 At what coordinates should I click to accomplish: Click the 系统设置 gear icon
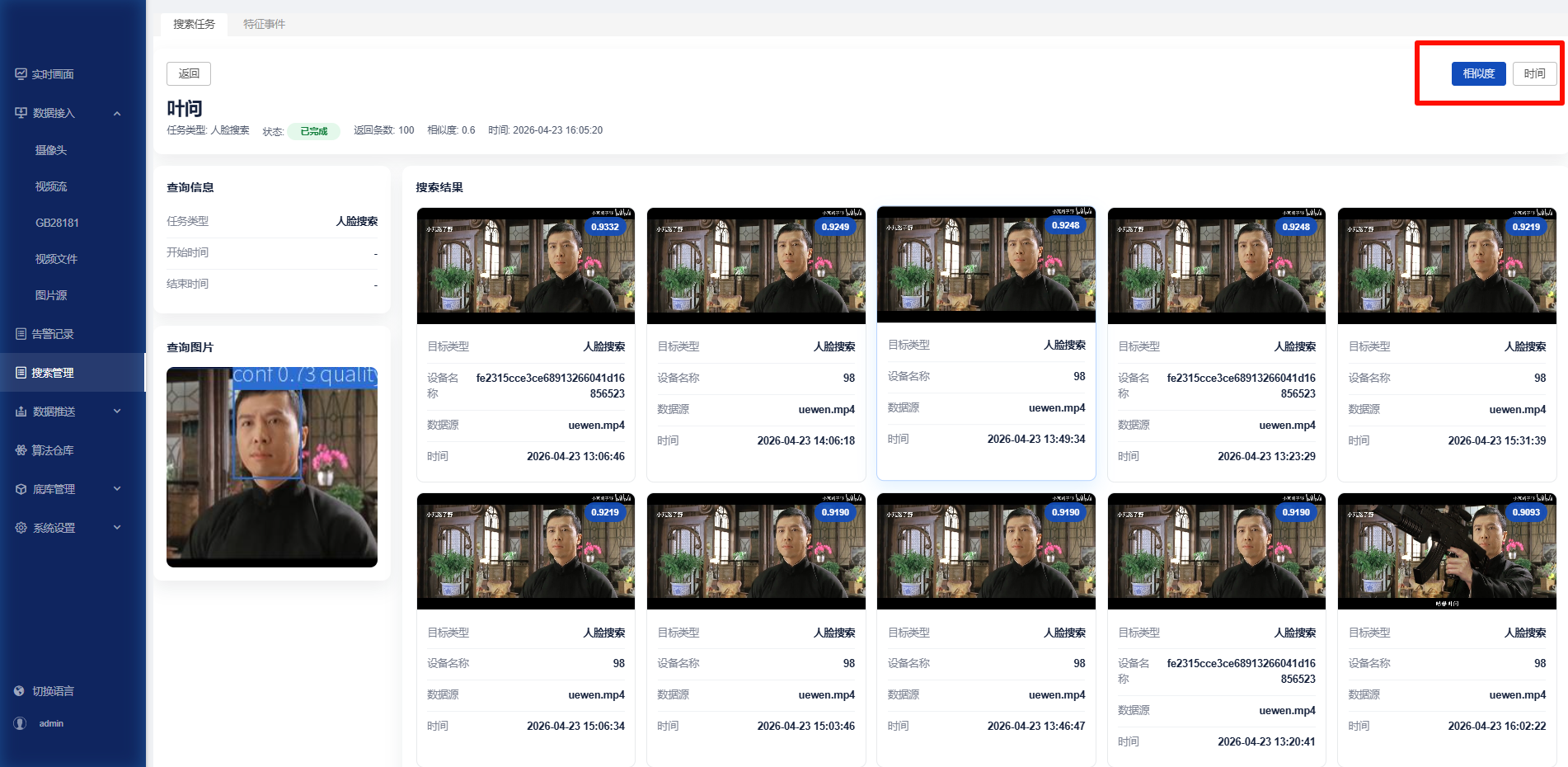pos(21,528)
